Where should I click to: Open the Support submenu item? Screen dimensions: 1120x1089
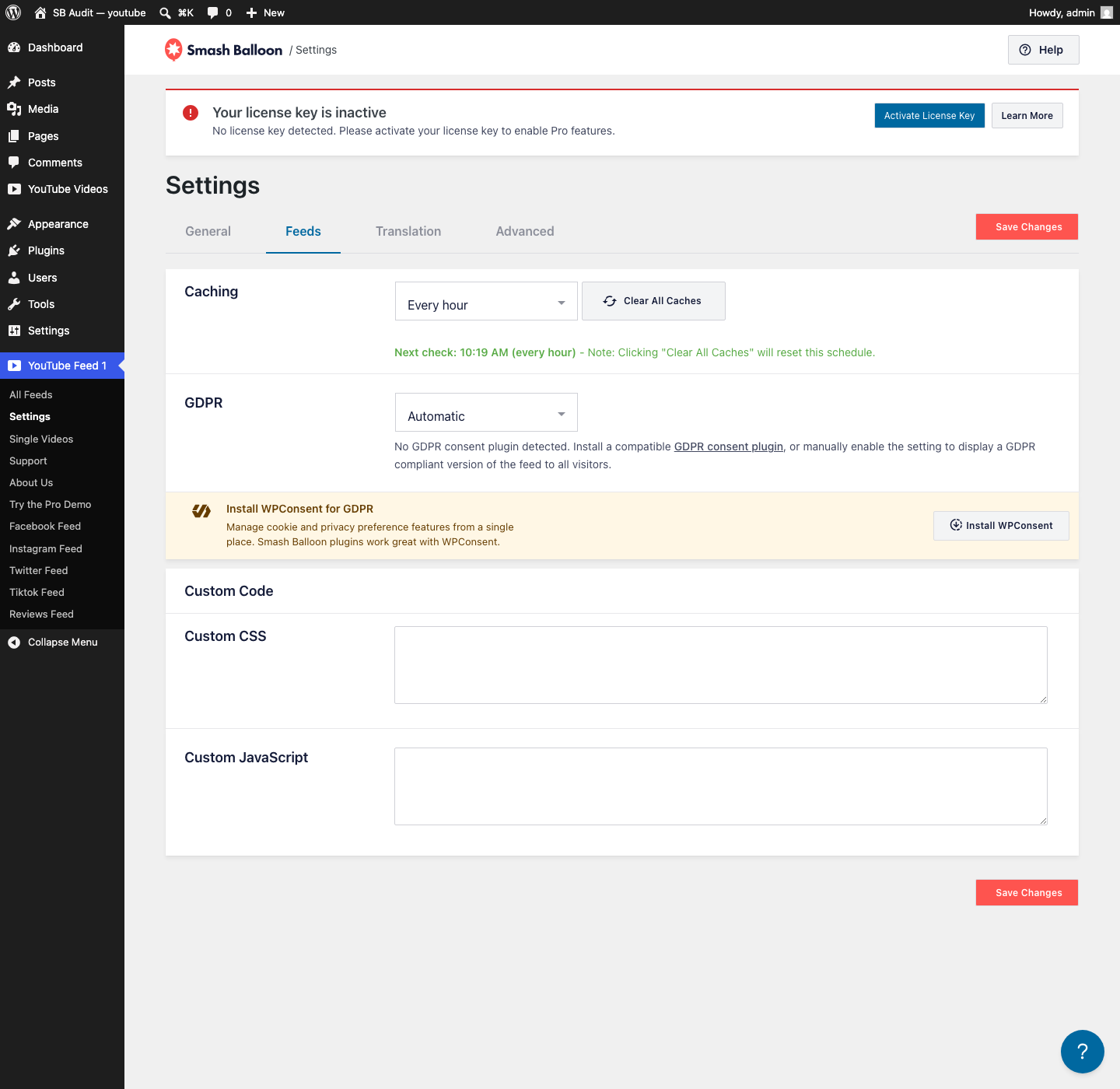click(x=28, y=461)
